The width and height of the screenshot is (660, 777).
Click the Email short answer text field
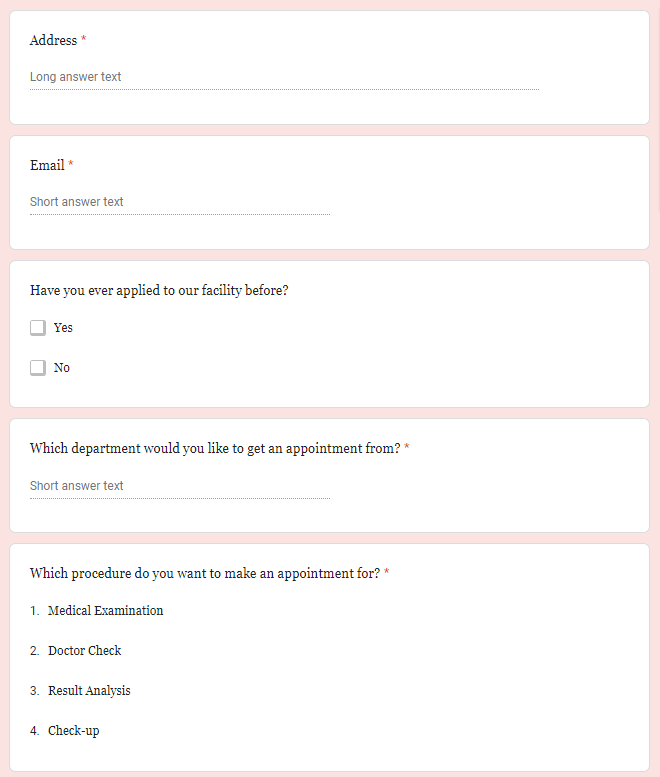(179, 202)
